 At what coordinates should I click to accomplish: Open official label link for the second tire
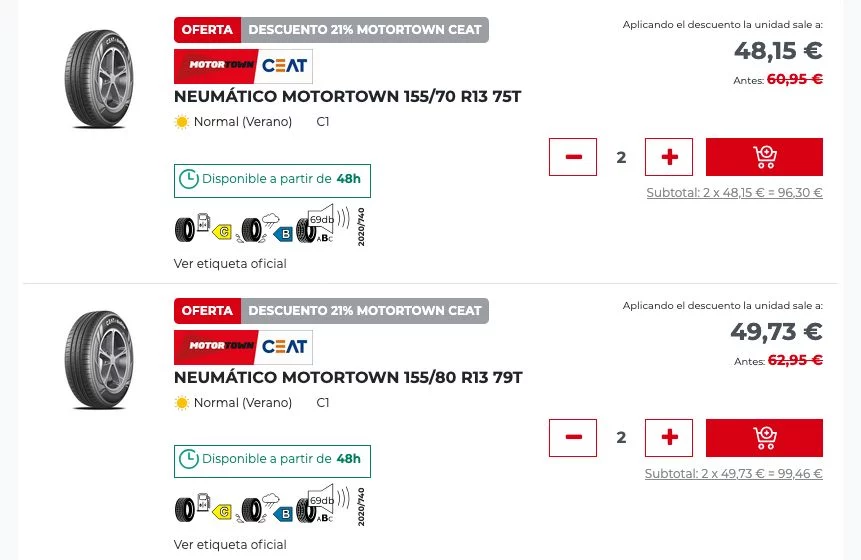[x=230, y=545]
